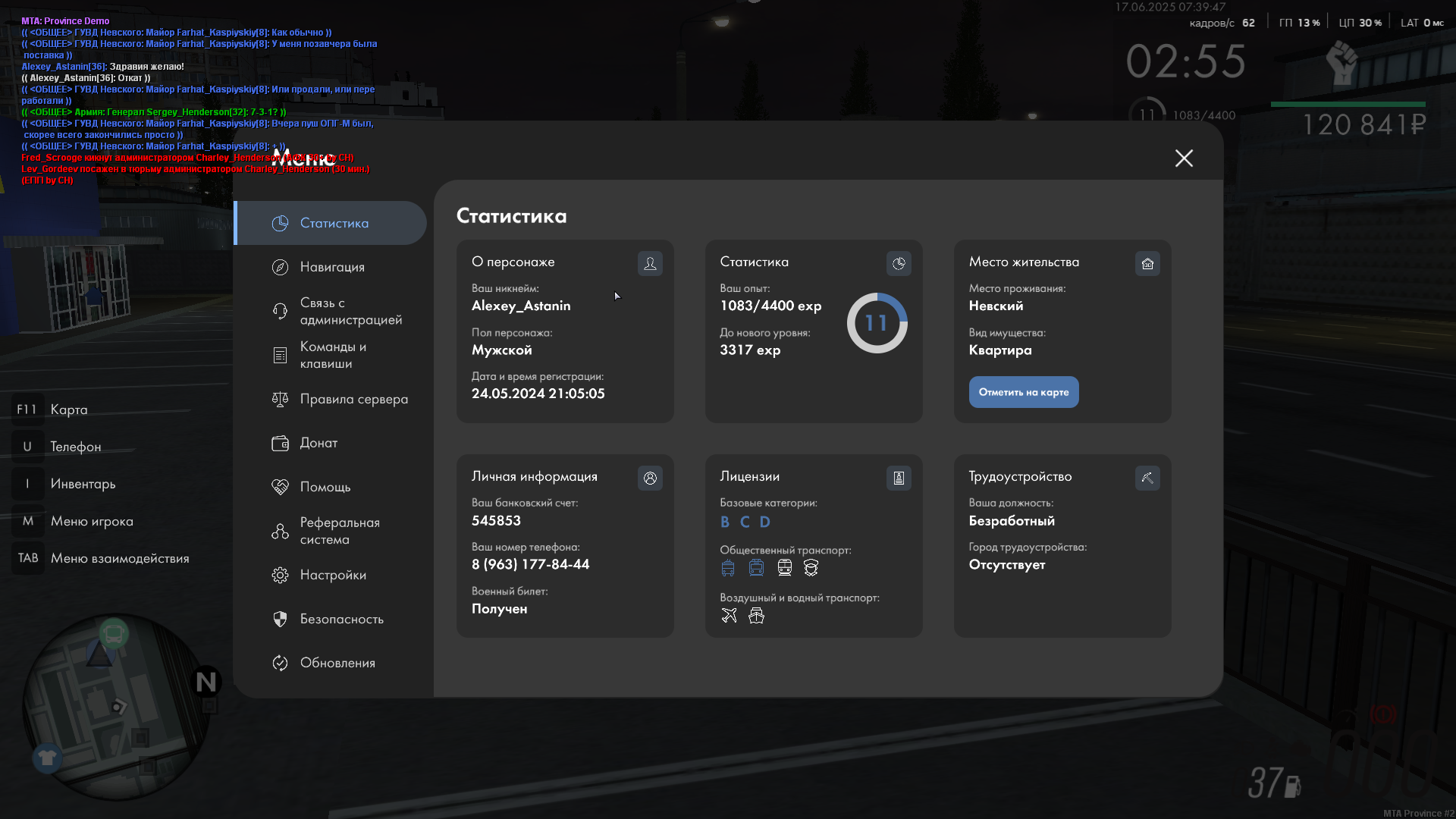Close the menu with the X button
This screenshot has width=1456, height=819.
point(1184,158)
